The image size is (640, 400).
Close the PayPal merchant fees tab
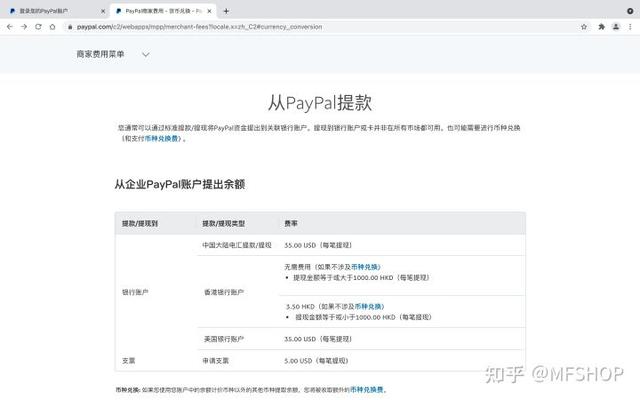(x=209, y=11)
